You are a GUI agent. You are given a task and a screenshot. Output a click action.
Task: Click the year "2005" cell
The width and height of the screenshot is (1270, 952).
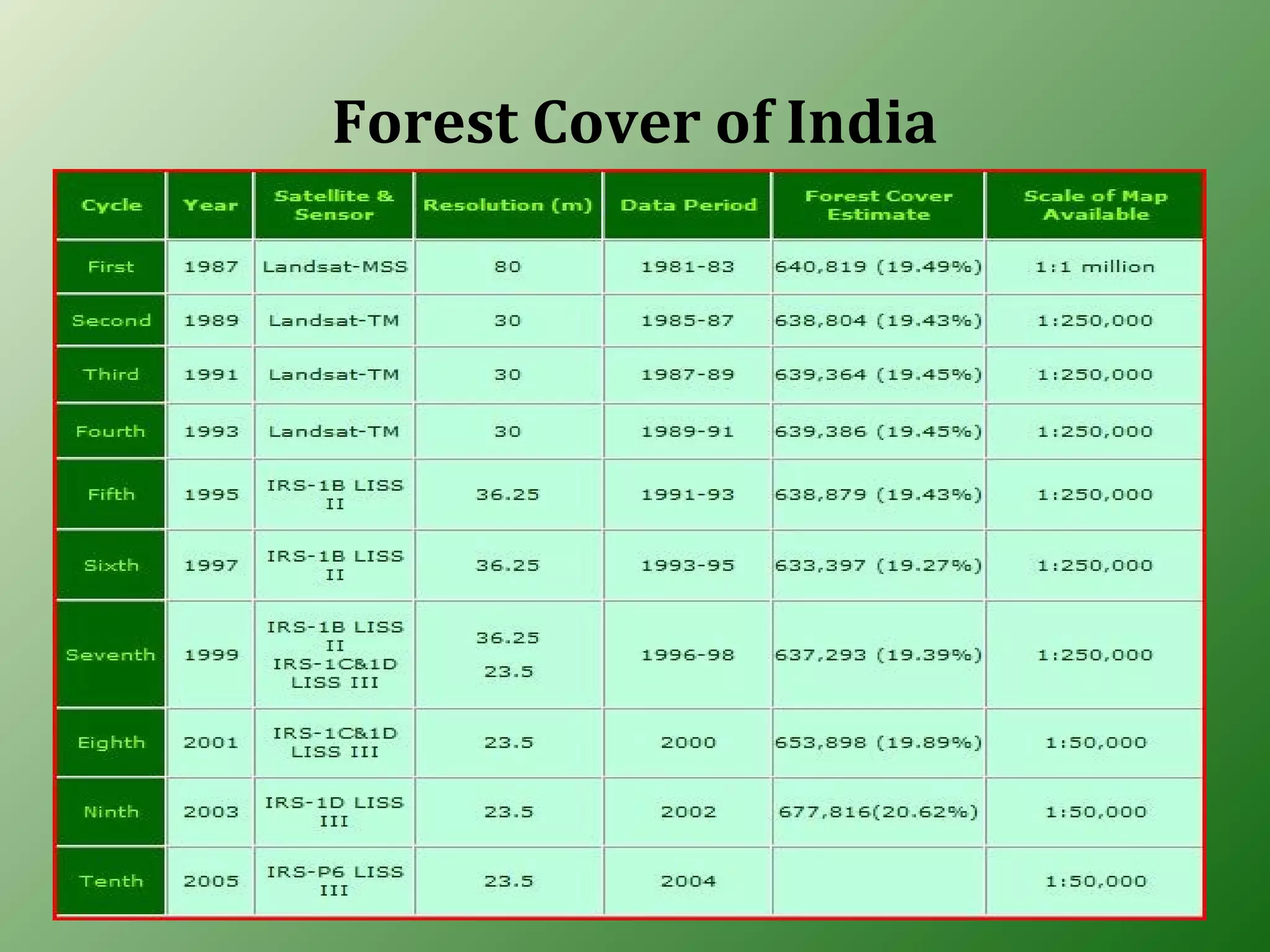pos(211,881)
